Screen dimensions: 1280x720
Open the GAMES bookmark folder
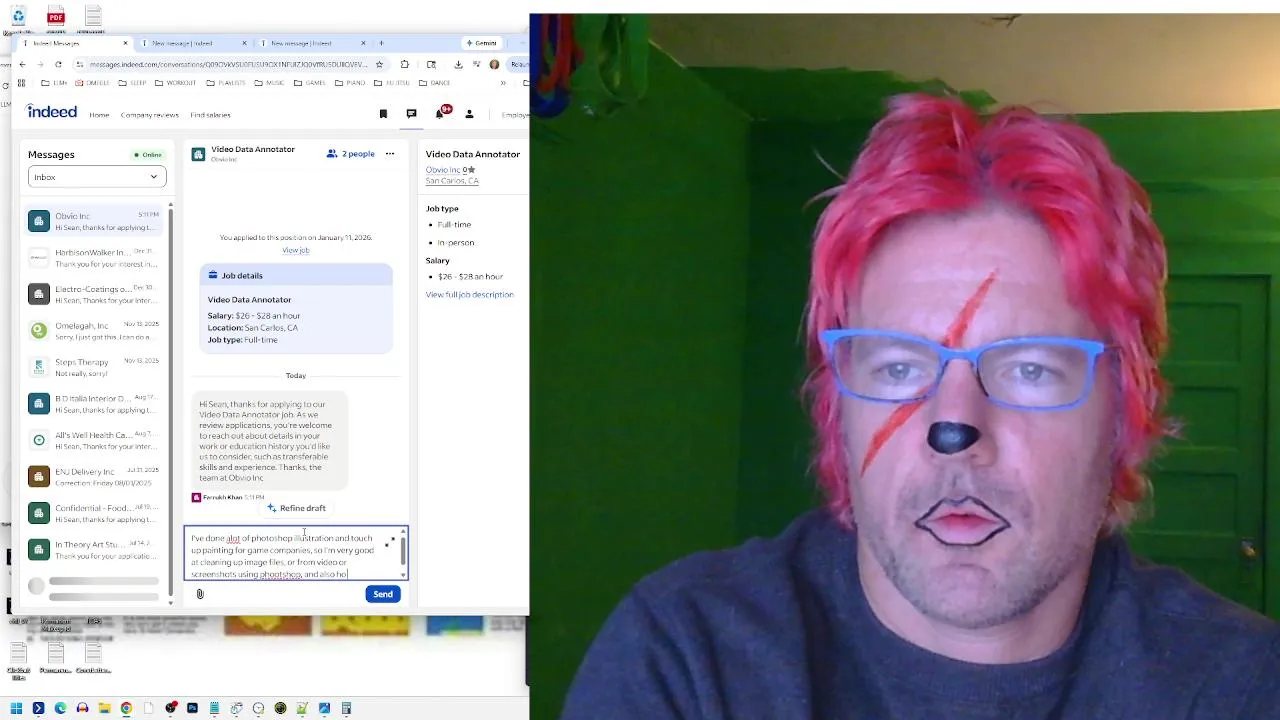click(x=310, y=83)
